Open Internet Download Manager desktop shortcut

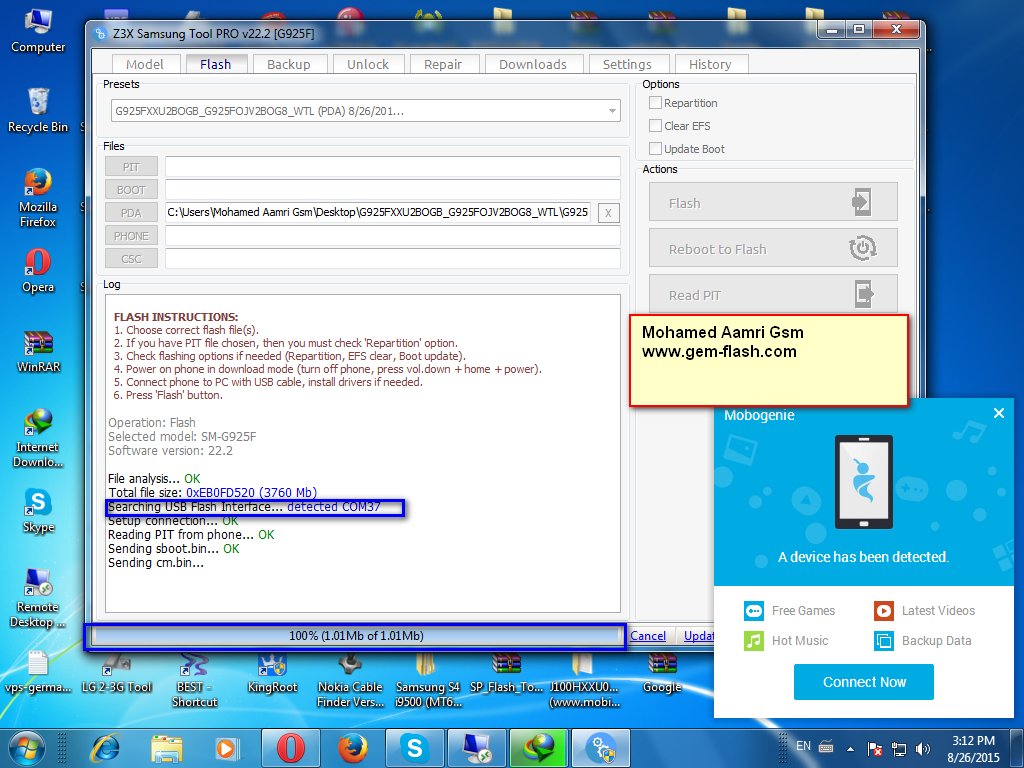pyautogui.click(x=38, y=438)
